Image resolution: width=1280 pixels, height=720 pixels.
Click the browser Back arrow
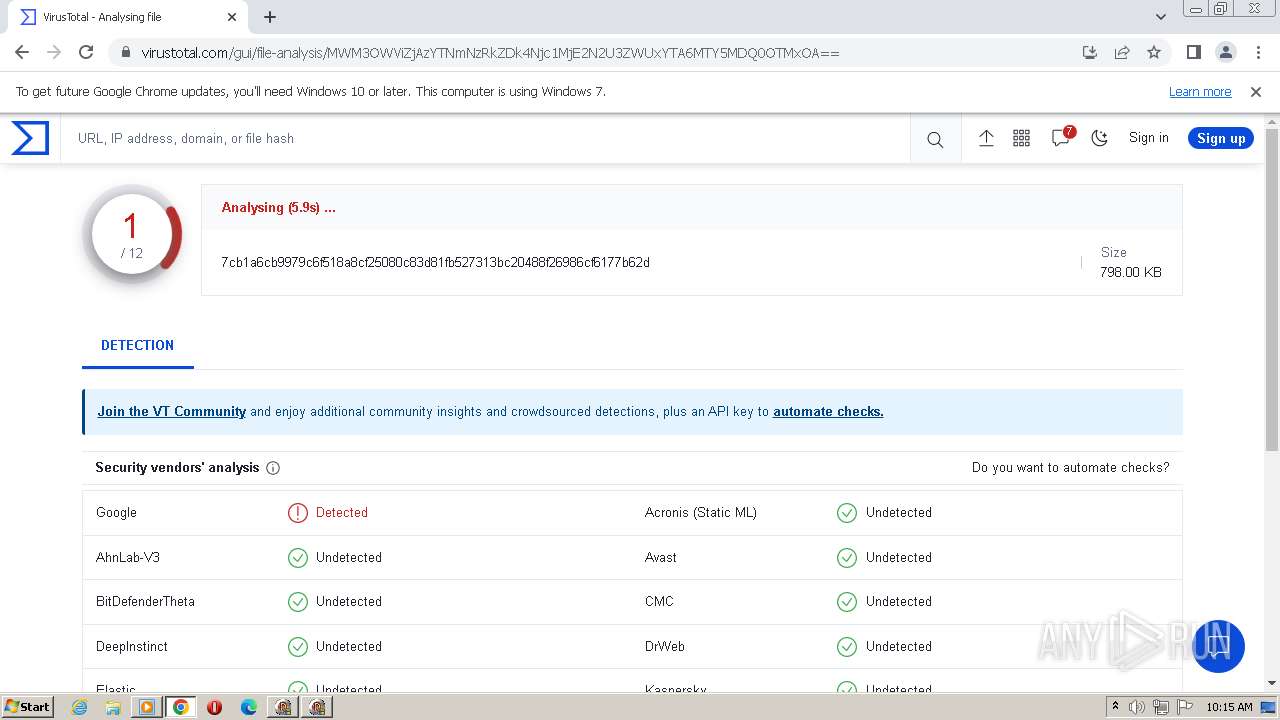click(22, 52)
